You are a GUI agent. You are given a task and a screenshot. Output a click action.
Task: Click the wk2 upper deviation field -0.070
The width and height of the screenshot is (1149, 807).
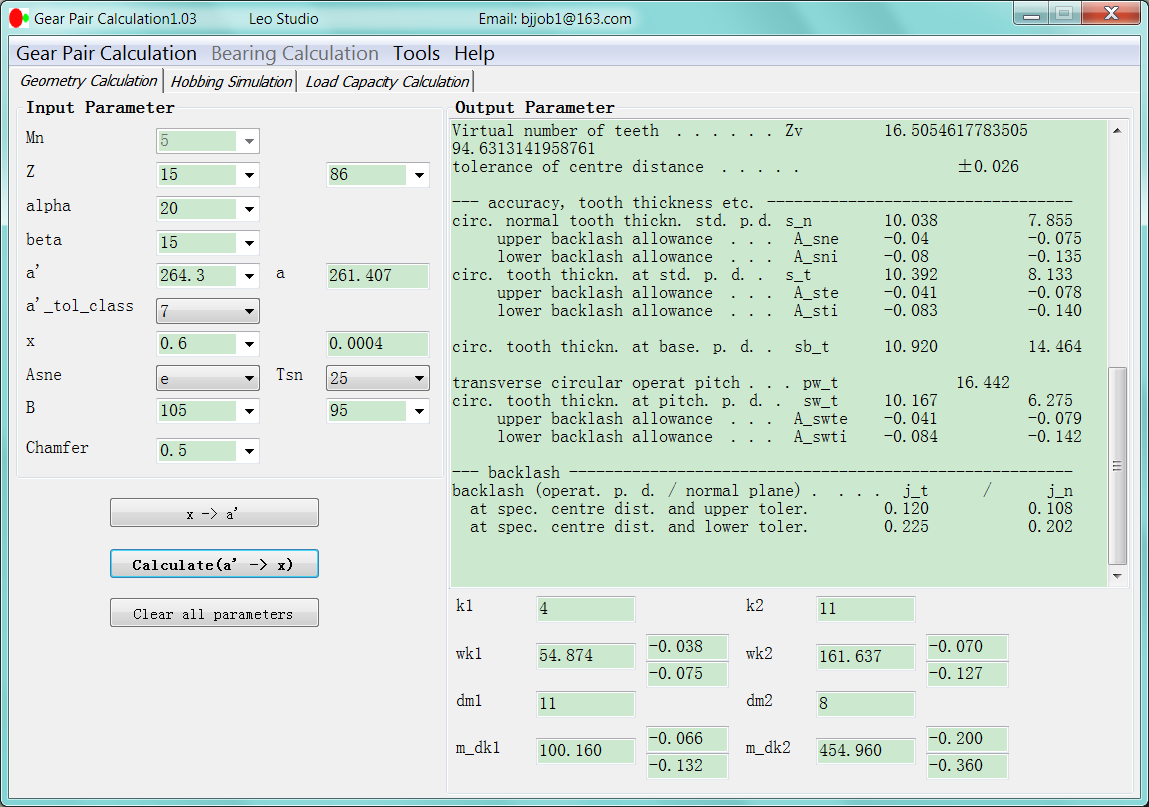tap(967, 646)
